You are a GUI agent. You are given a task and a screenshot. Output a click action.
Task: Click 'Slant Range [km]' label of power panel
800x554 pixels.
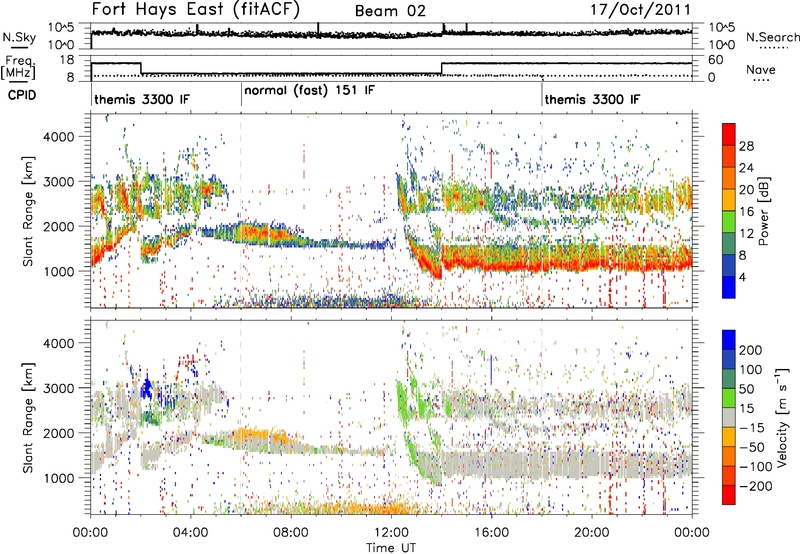[x=28, y=211]
